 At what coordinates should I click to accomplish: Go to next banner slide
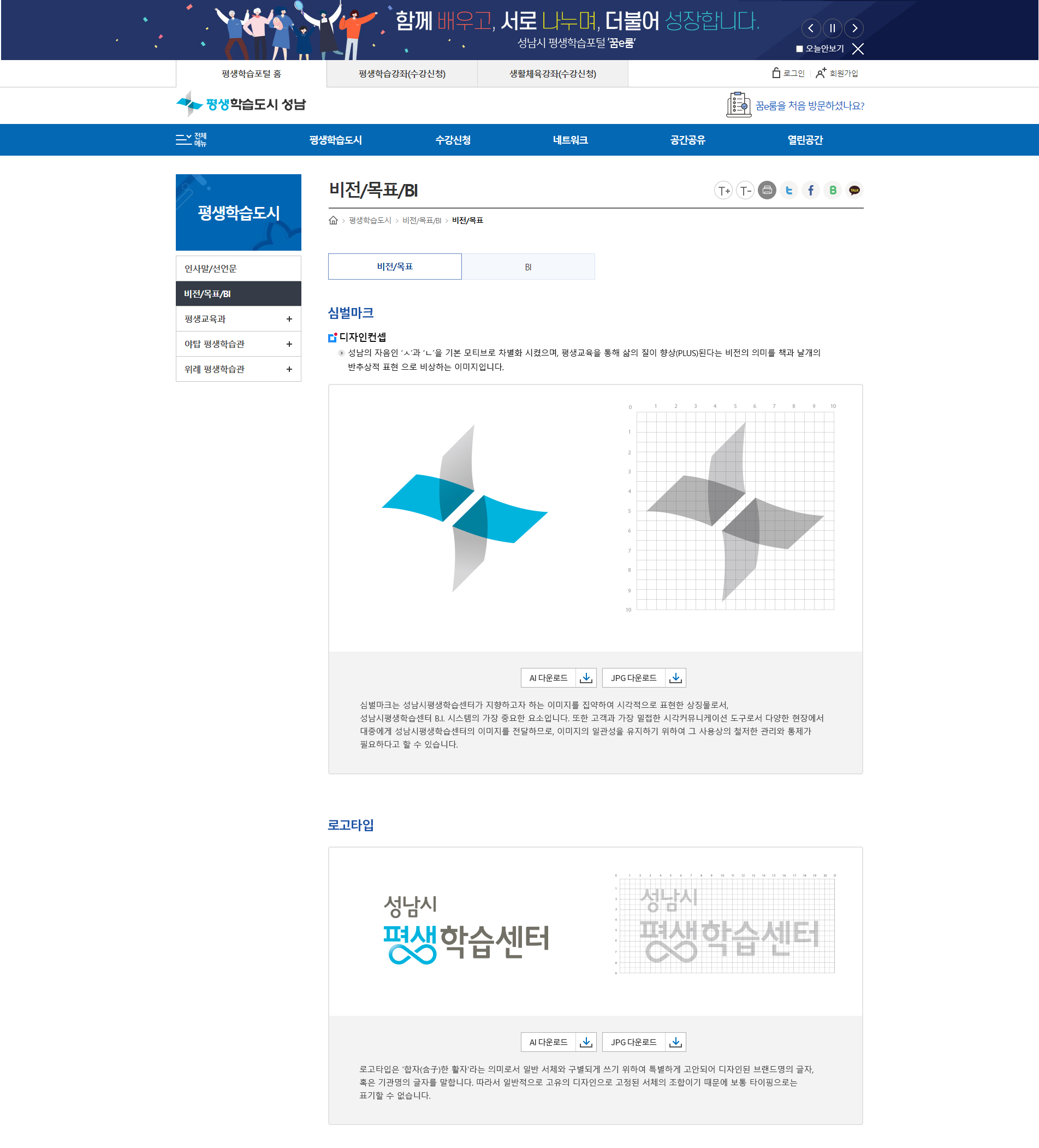(x=854, y=28)
